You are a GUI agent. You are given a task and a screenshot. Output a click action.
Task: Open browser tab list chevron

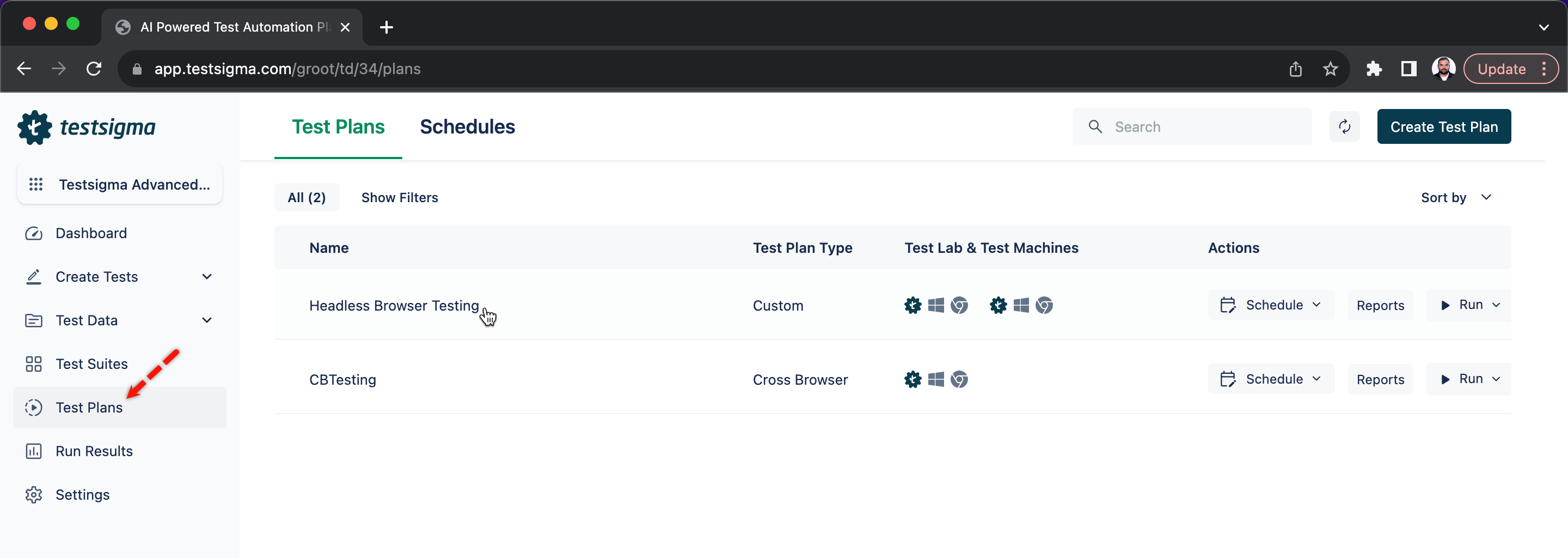click(x=1543, y=27)
